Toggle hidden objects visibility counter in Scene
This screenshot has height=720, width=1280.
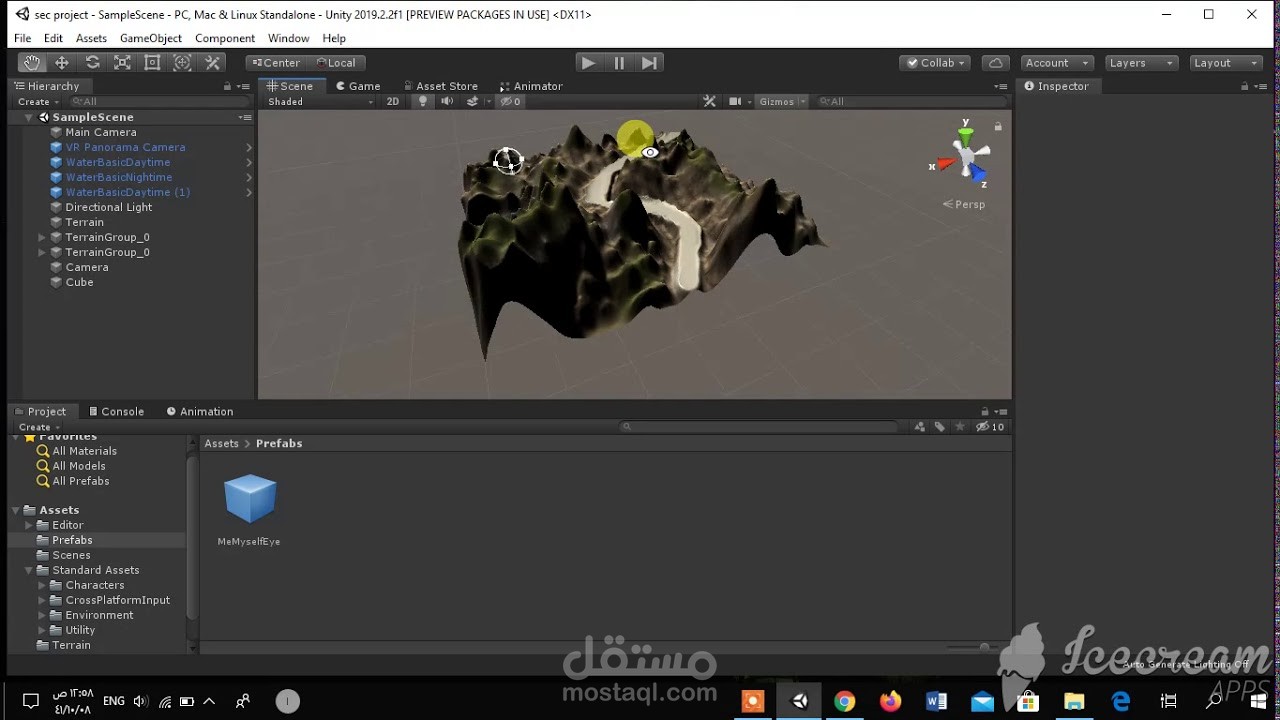point(511,101)
